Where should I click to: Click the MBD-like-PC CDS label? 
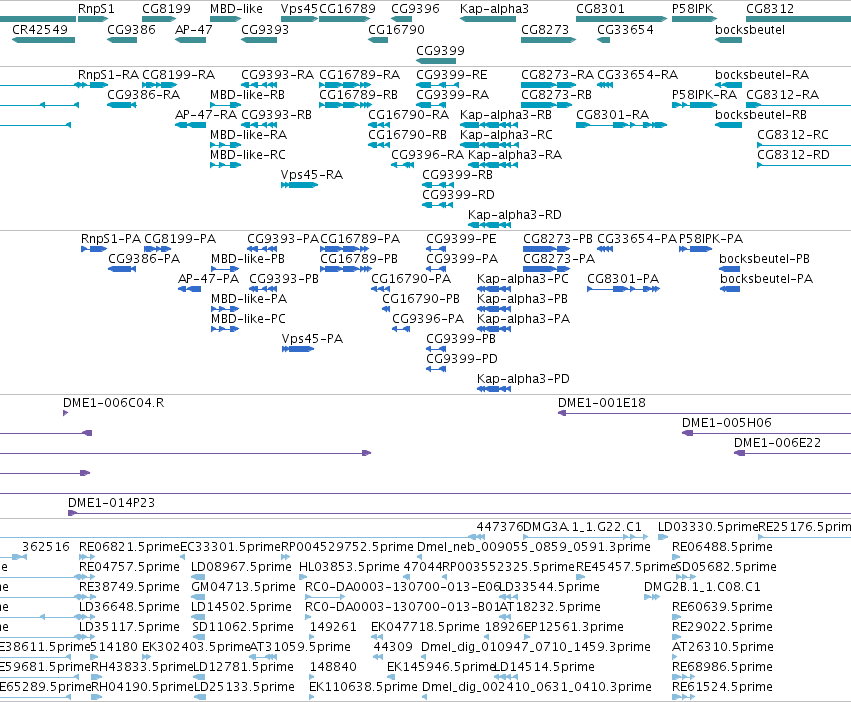(x=248, y=319)
